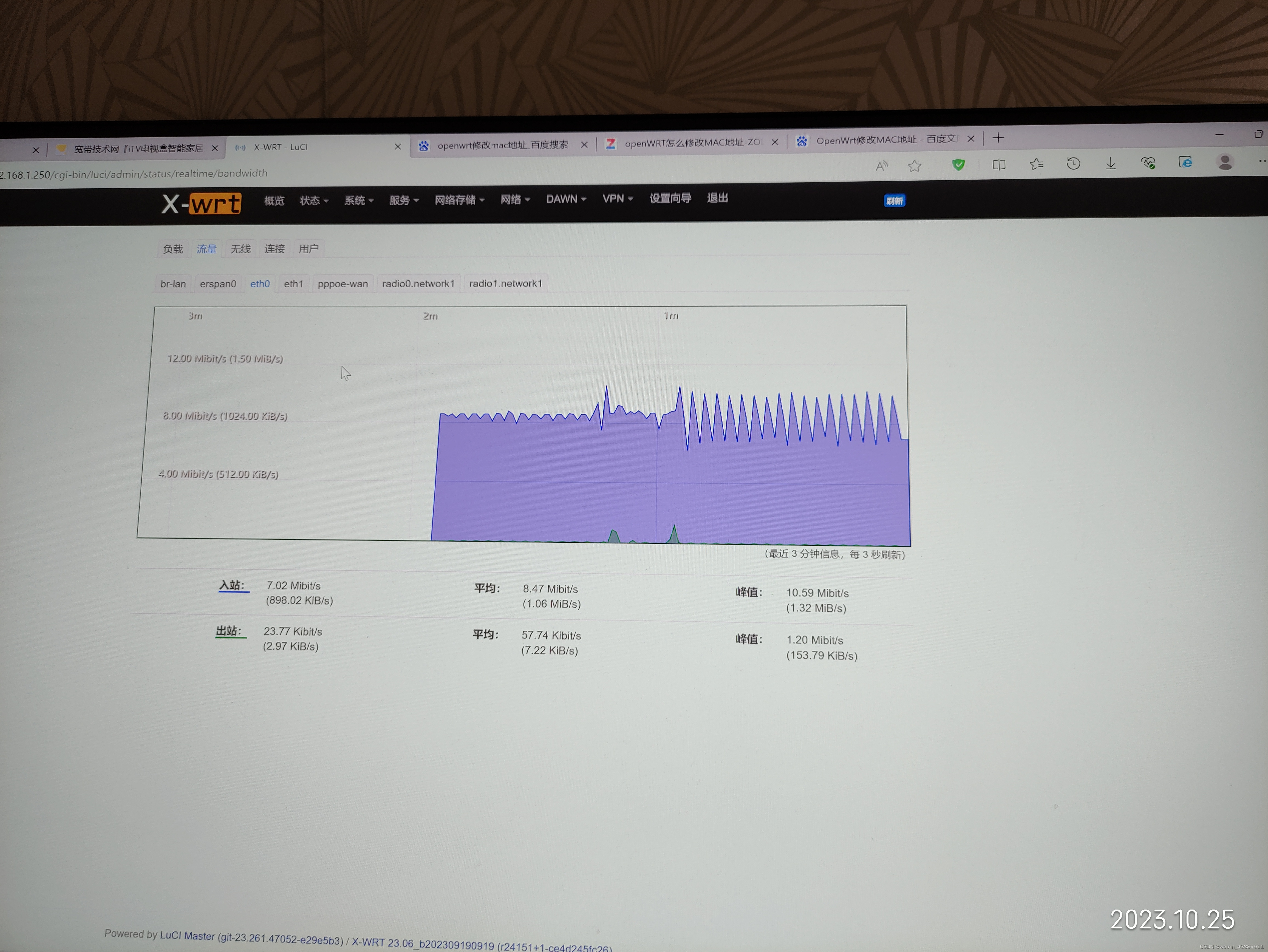Select the br-lan interface tab
Viewport: 1268px width, 952px height.
point(172,284)
